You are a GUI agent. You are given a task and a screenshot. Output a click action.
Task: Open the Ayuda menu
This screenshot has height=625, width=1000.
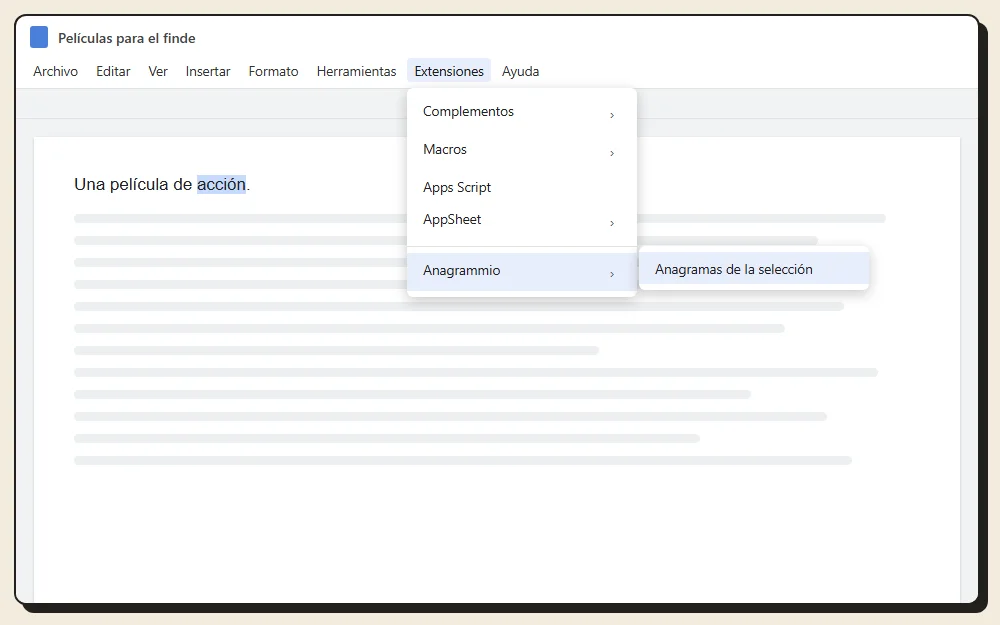[520, 71]
